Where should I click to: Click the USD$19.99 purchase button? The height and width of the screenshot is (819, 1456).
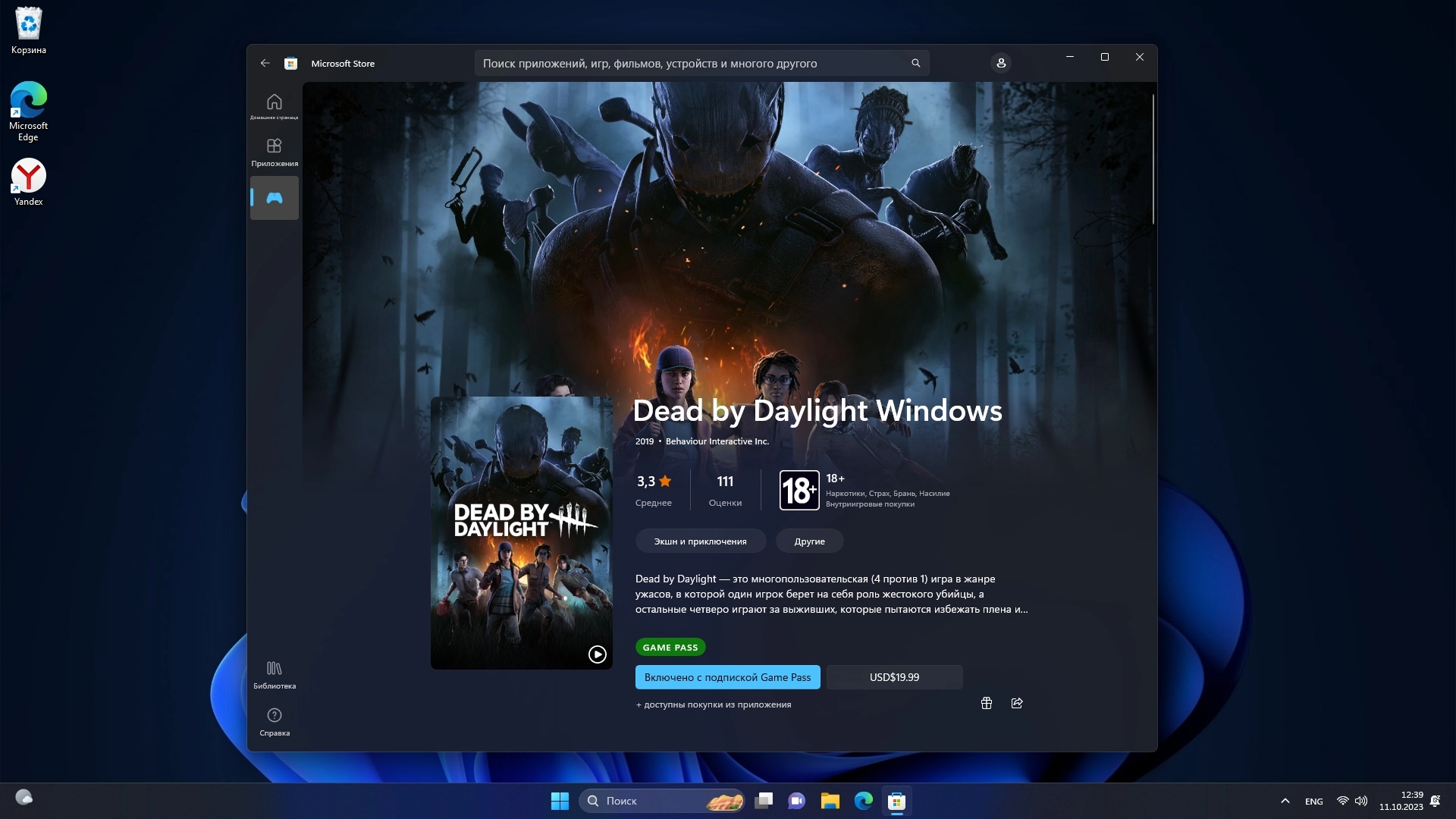tap(894, 677)
